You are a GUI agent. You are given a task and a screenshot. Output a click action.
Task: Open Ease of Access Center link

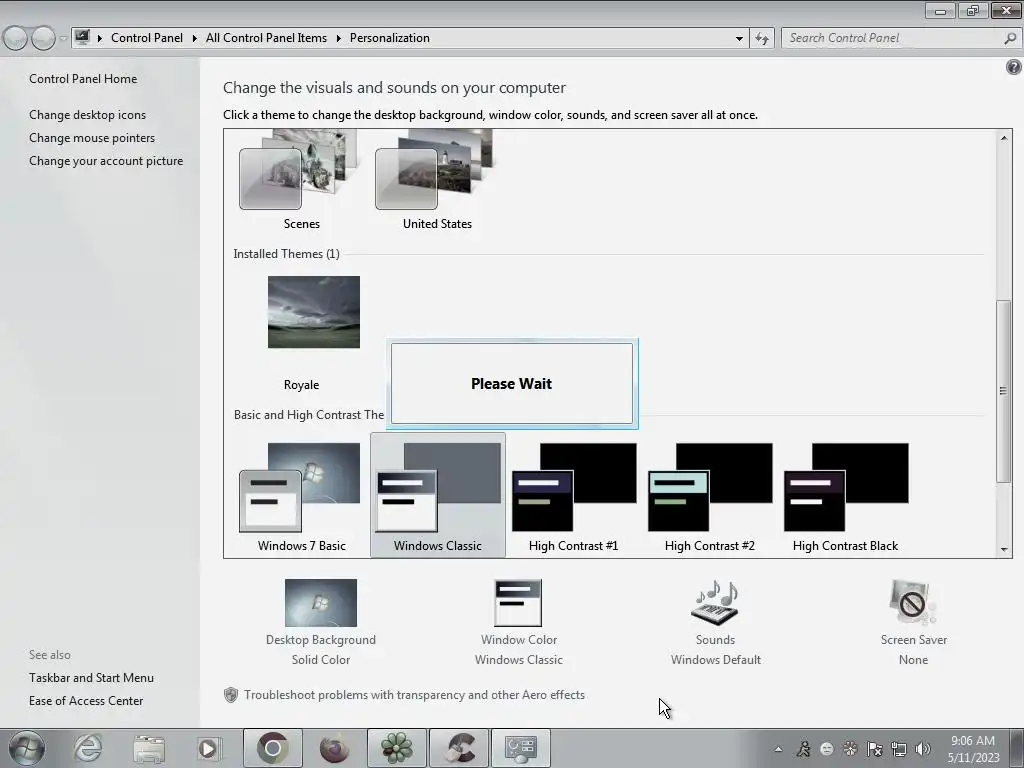click(86, 701)
